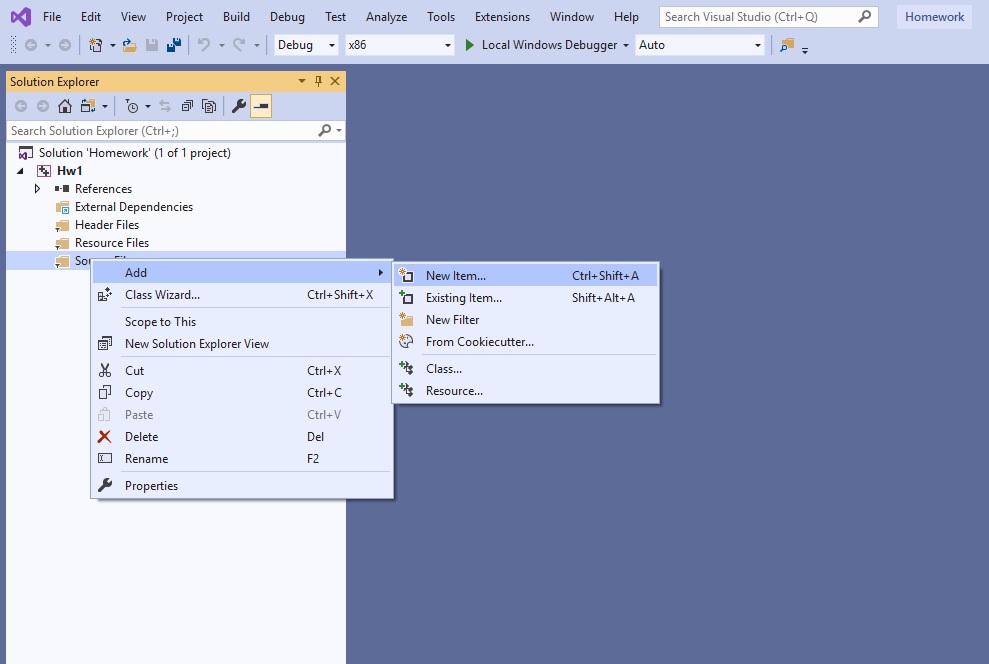Click the New Project toolbar icon
Image resolution: width=989 pixels, height=664 pixels.
click(x=95, y=45)
